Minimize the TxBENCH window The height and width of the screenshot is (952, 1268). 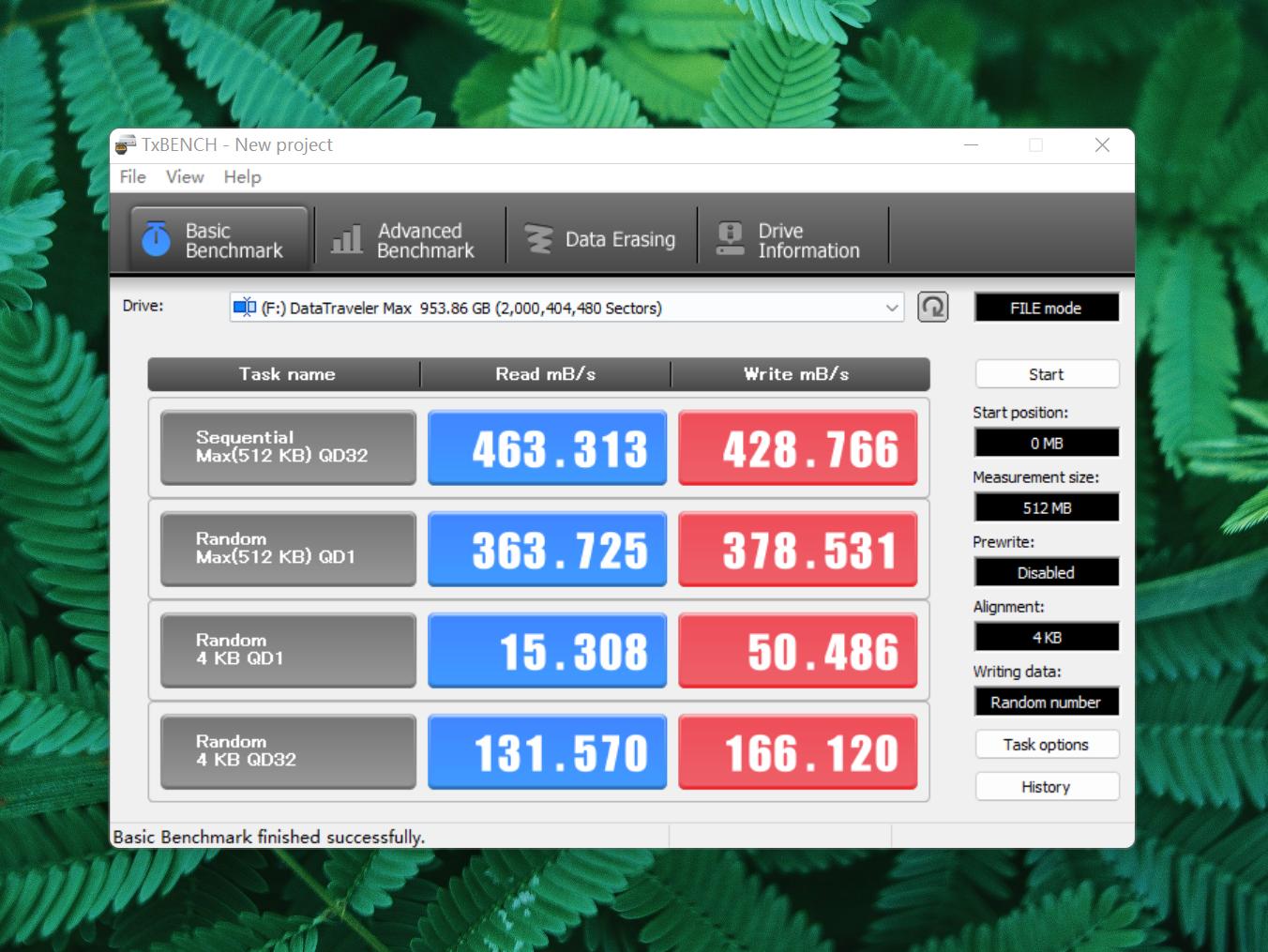coord(972,145)
